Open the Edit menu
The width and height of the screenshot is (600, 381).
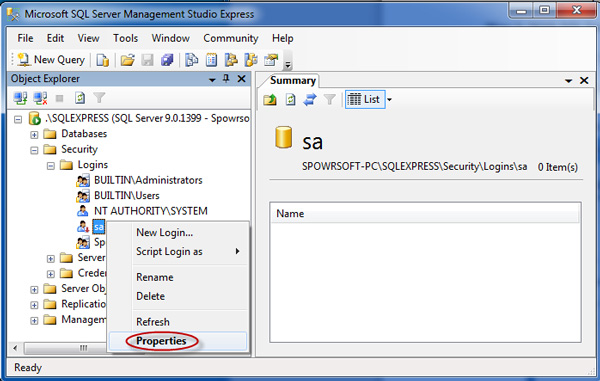pos(55,38)
